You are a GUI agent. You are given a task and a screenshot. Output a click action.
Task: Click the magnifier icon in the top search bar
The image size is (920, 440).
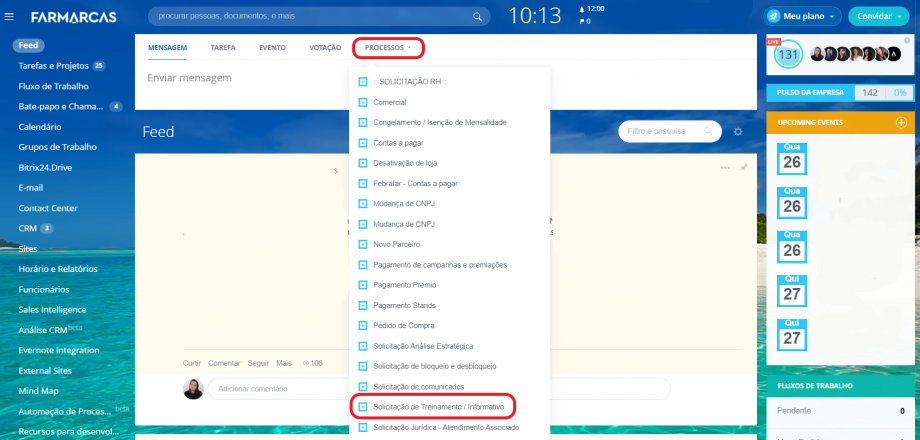479,16
